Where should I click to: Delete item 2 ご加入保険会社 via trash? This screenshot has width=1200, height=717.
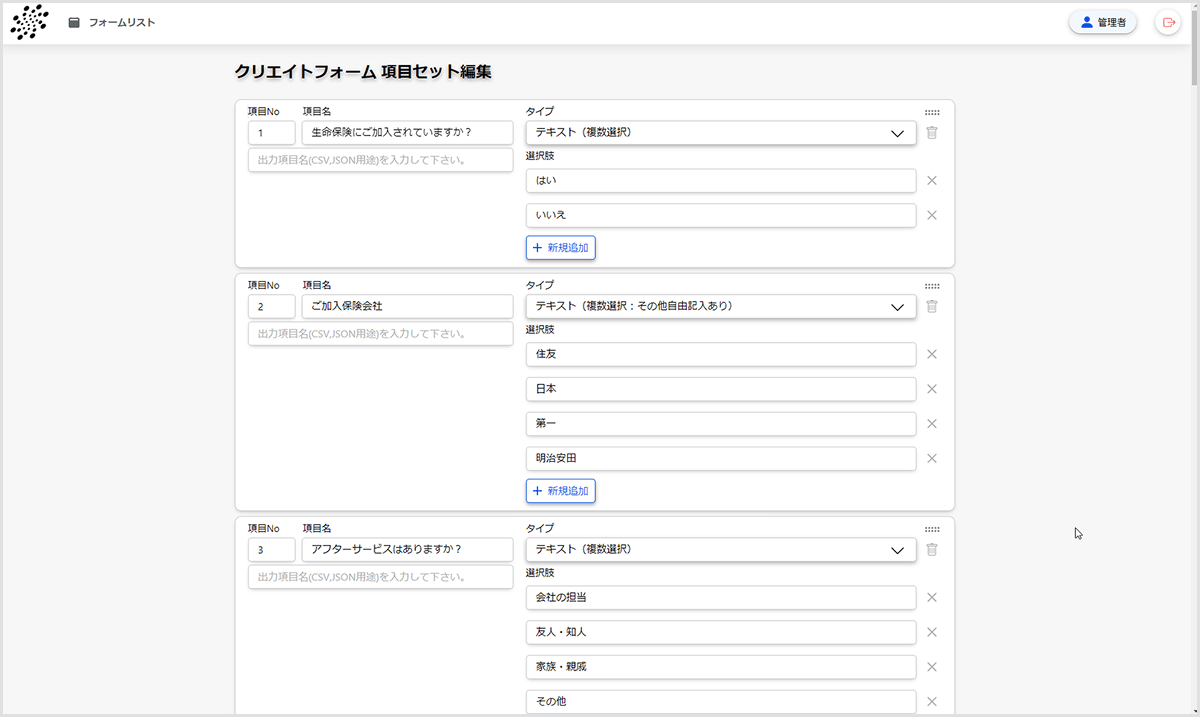tap(932, 307)
